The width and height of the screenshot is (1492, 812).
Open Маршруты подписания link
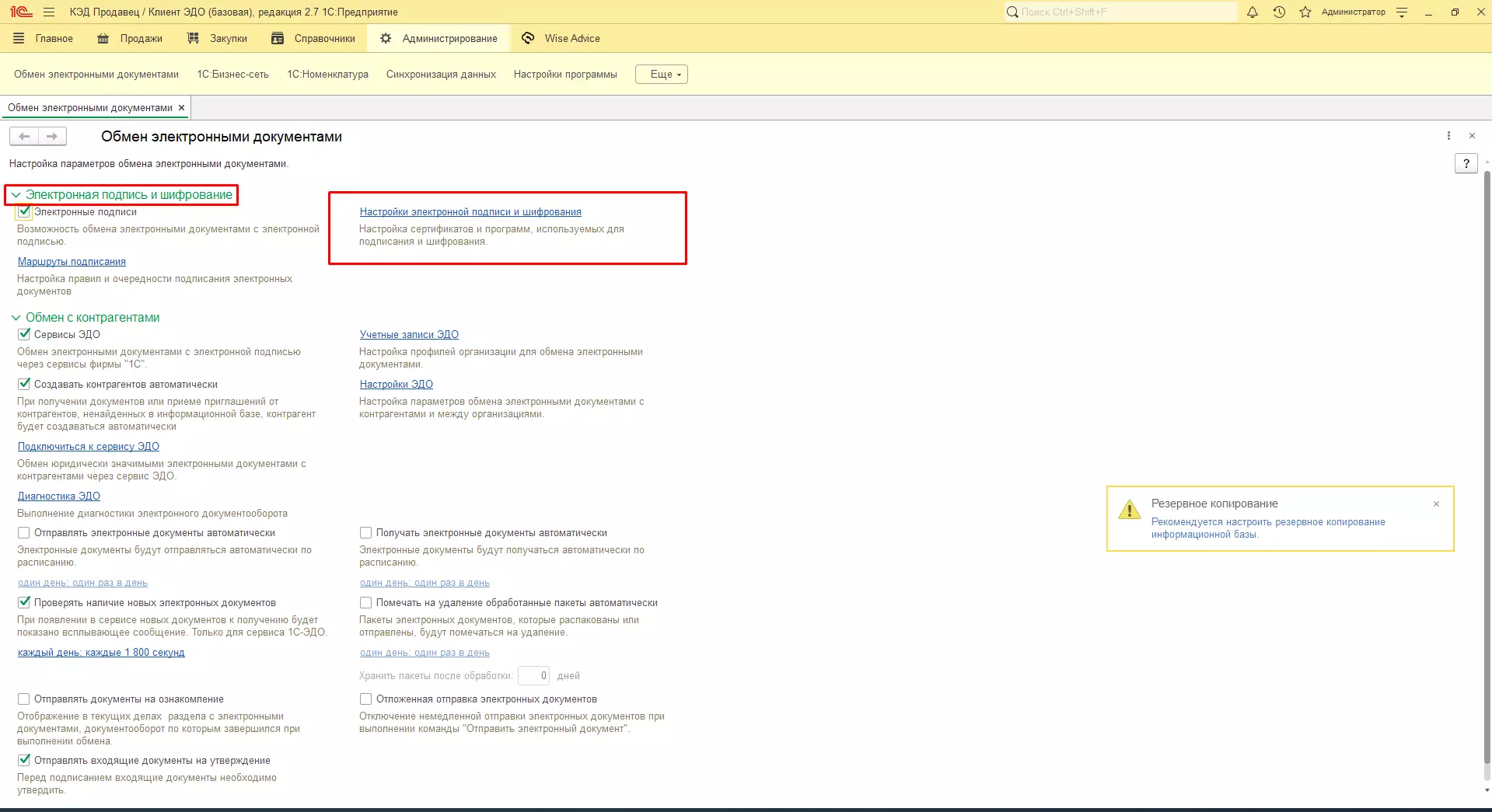pos(72,262)
